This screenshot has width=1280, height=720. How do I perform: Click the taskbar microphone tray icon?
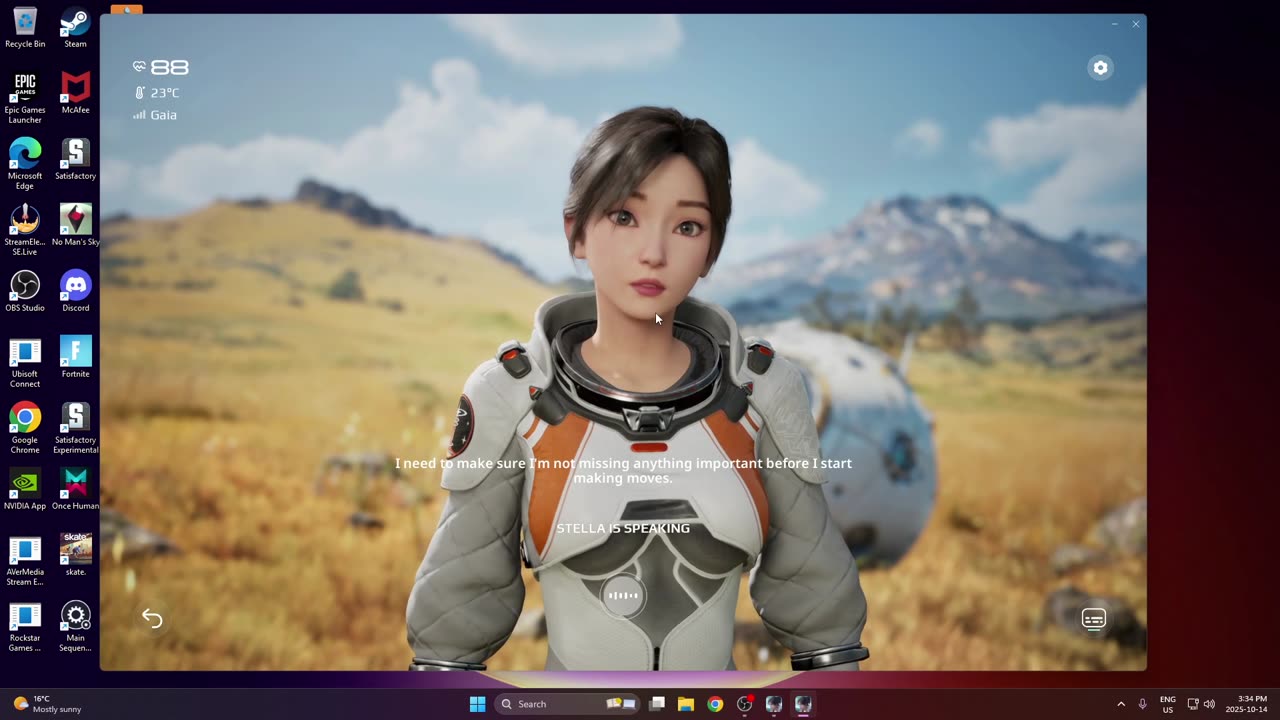pyautogui.click(x=1142, y=704)
